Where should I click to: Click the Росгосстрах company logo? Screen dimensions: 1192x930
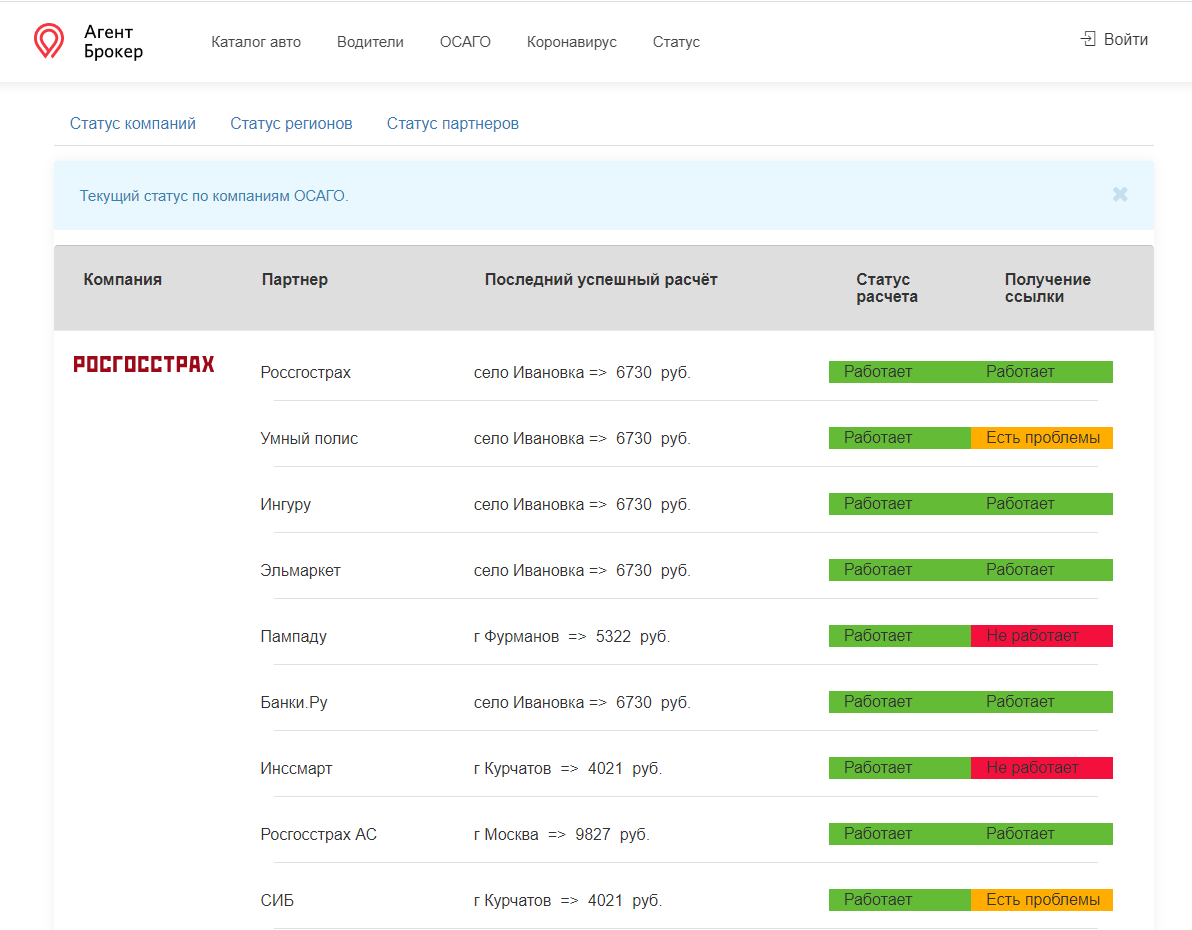tap(144, 364)
